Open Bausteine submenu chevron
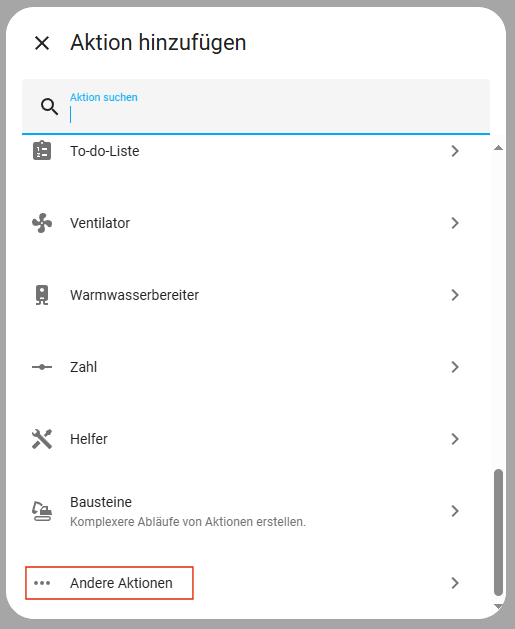Image resolution: width=515 pixels, height=629 pixels. point(454,511)
